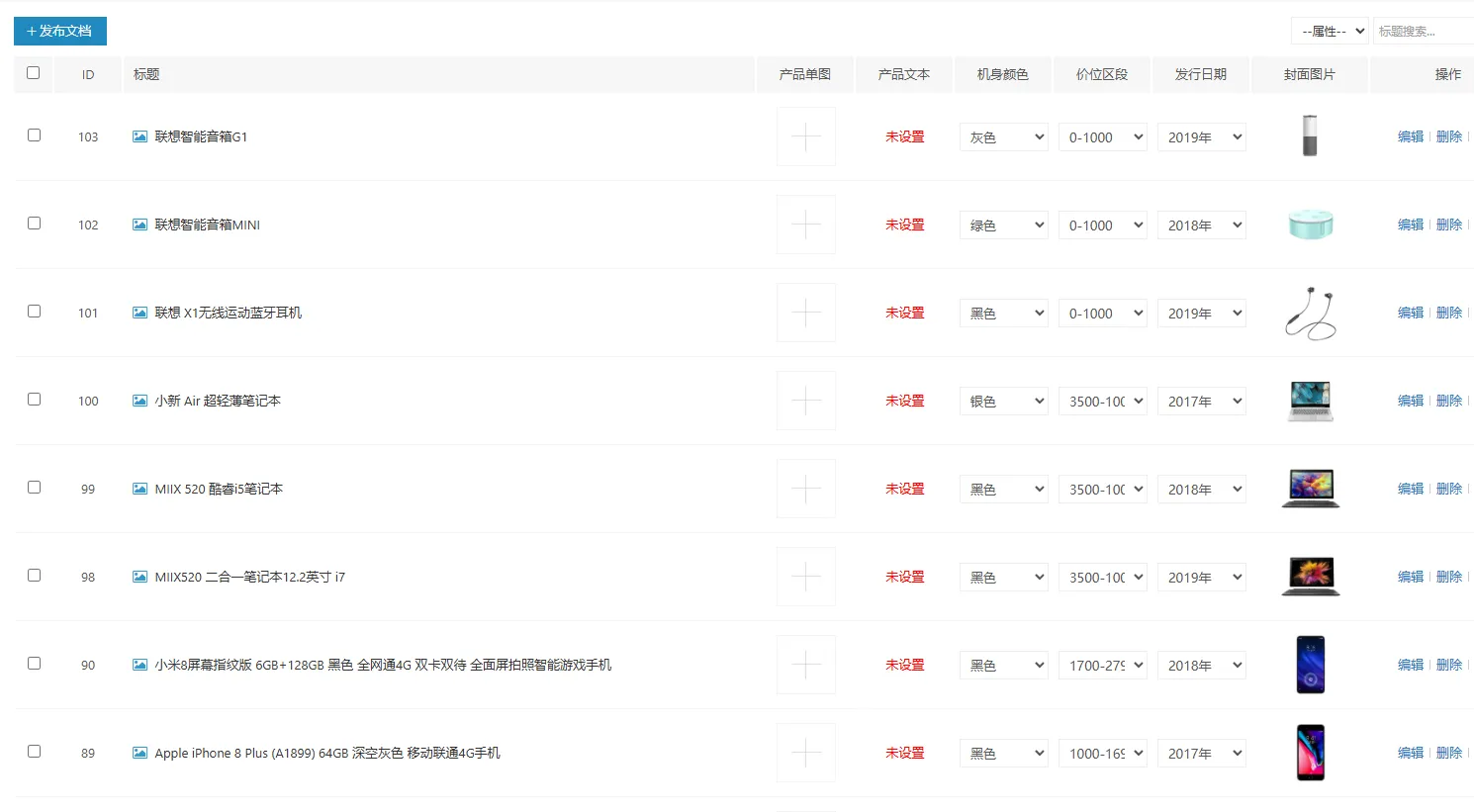Add product image for row 90
Viewport: 1474px width, 812px height.
coord(806,665)
